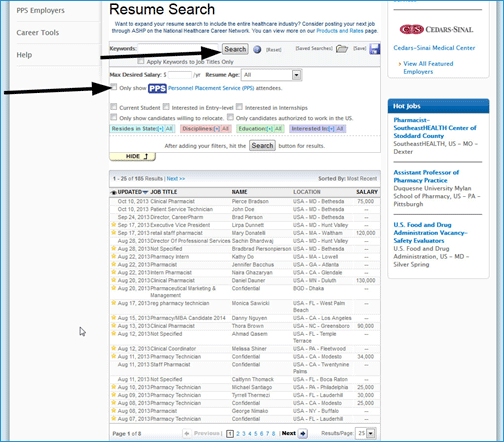The image size is (504, 442).
Task: Click star icon on Executive Vice President row
Action: point(114,225)
